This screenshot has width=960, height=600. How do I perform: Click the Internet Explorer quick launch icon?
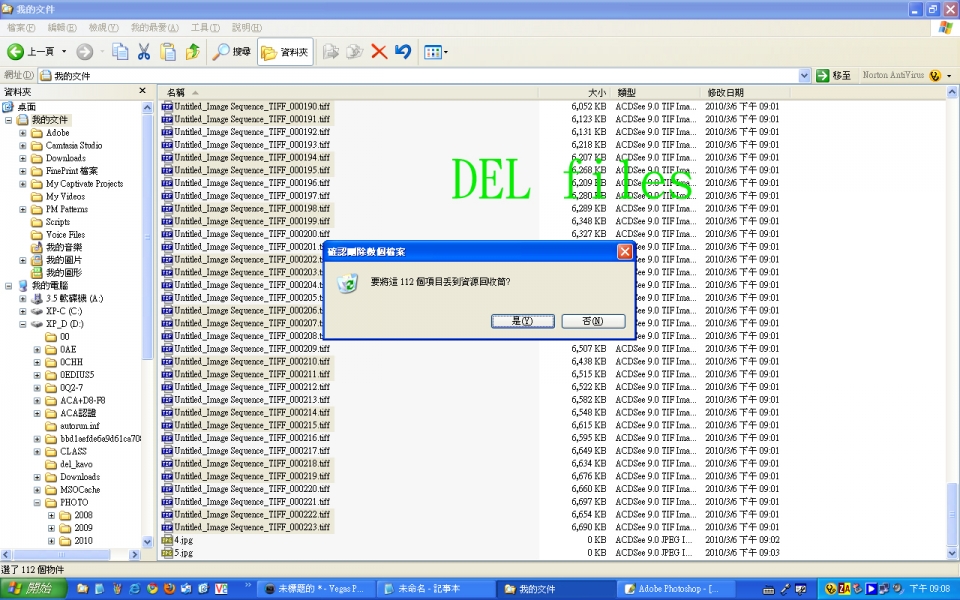pos(135,589)
